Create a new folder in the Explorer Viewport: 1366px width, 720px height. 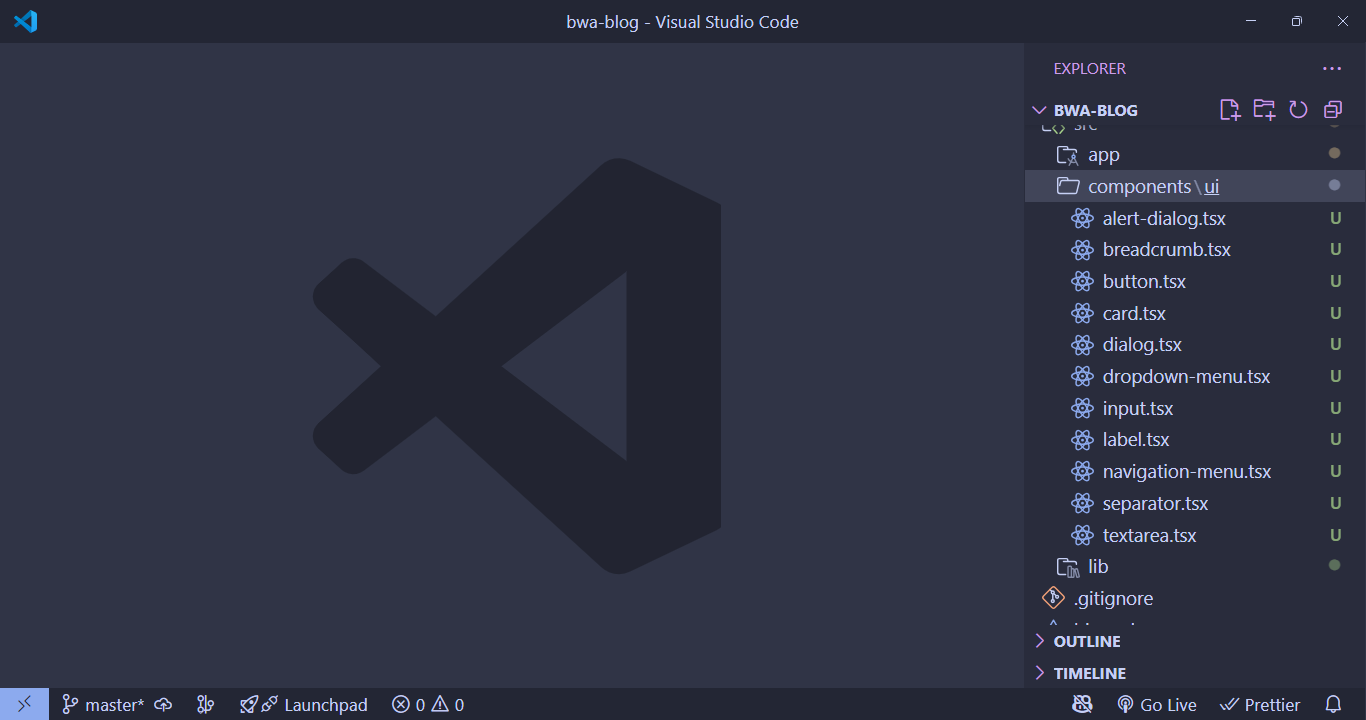1264,110
